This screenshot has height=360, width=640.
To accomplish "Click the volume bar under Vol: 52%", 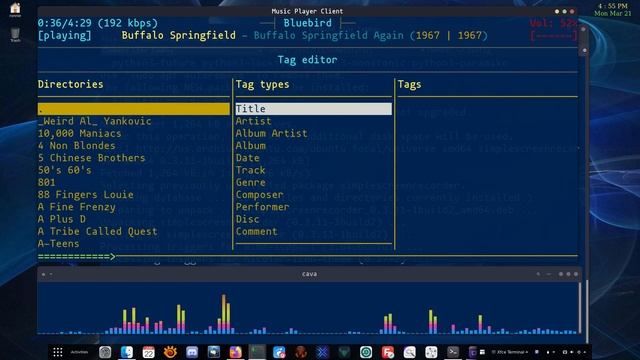I will click(553, 36).
